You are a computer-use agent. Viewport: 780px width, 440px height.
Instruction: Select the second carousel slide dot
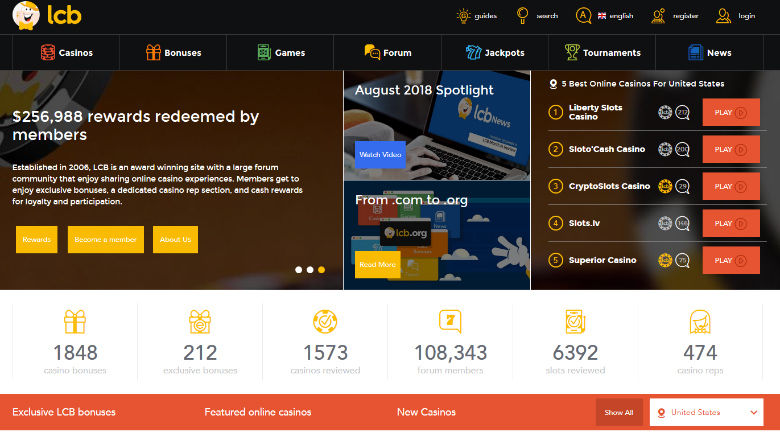click(x=310, y=269)
